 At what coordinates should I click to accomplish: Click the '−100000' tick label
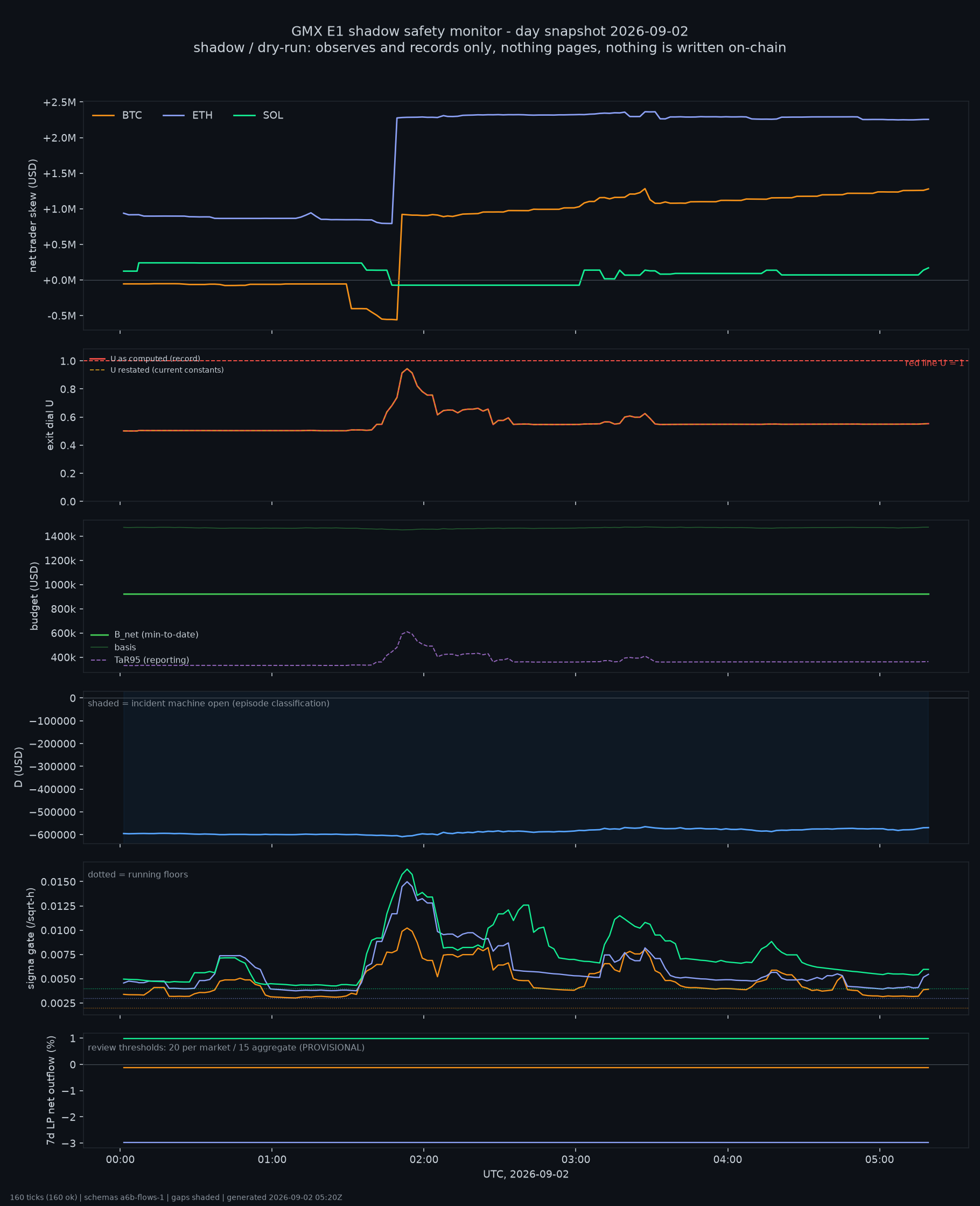click(53, 721)
